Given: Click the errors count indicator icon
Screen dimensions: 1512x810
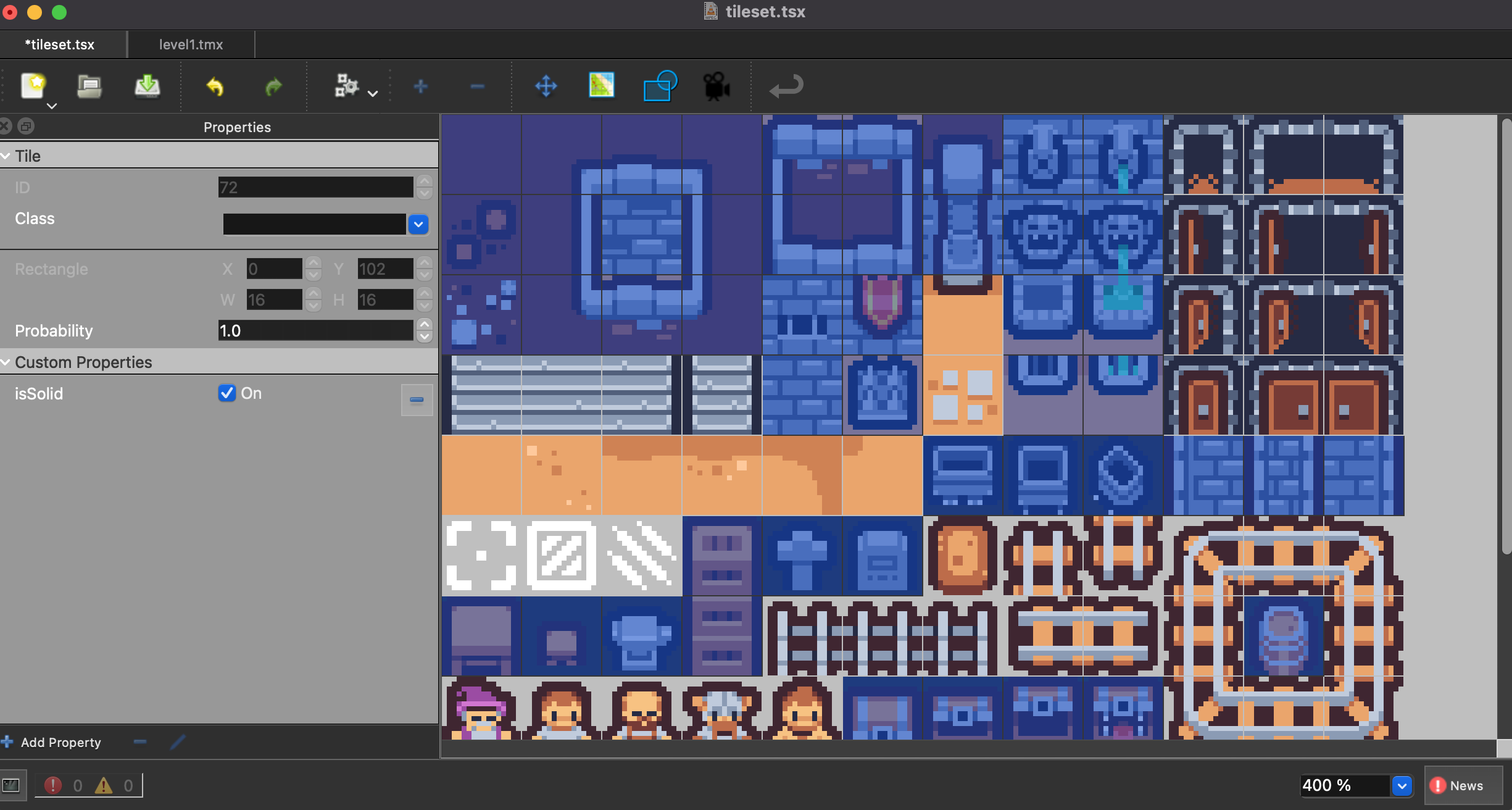Looking at the screenshot, I should point(53,785).
